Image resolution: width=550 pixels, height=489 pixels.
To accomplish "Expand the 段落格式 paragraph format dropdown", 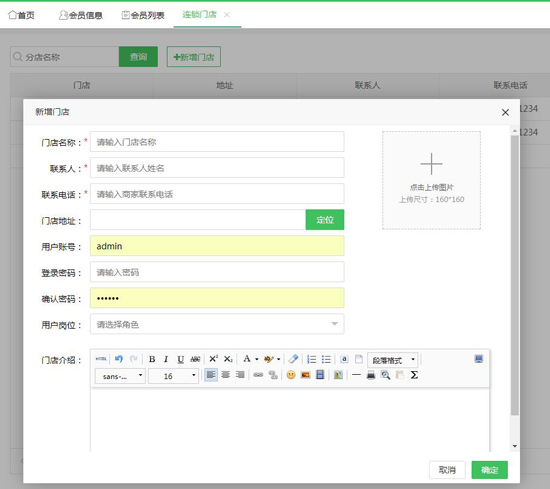I will tap(393, 360).
